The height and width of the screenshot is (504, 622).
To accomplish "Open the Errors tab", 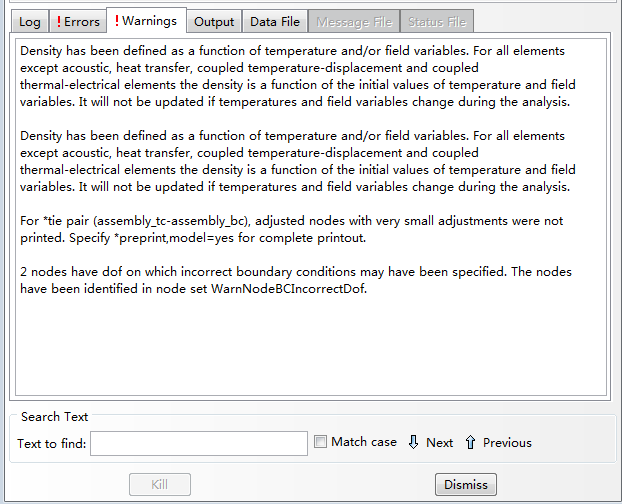I will coord(78,22).
